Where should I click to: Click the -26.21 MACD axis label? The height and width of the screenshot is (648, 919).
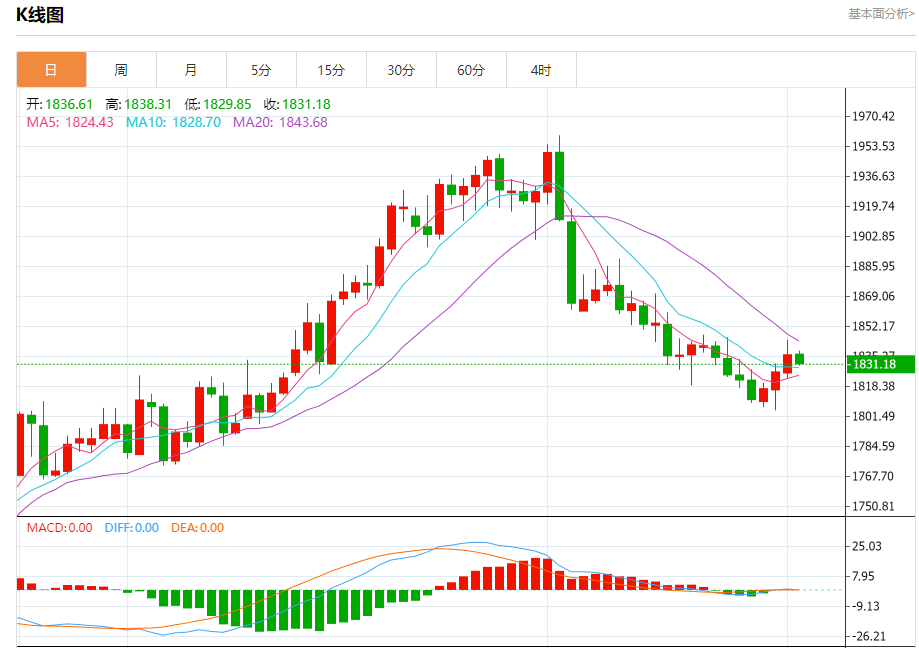pos(869,636)
